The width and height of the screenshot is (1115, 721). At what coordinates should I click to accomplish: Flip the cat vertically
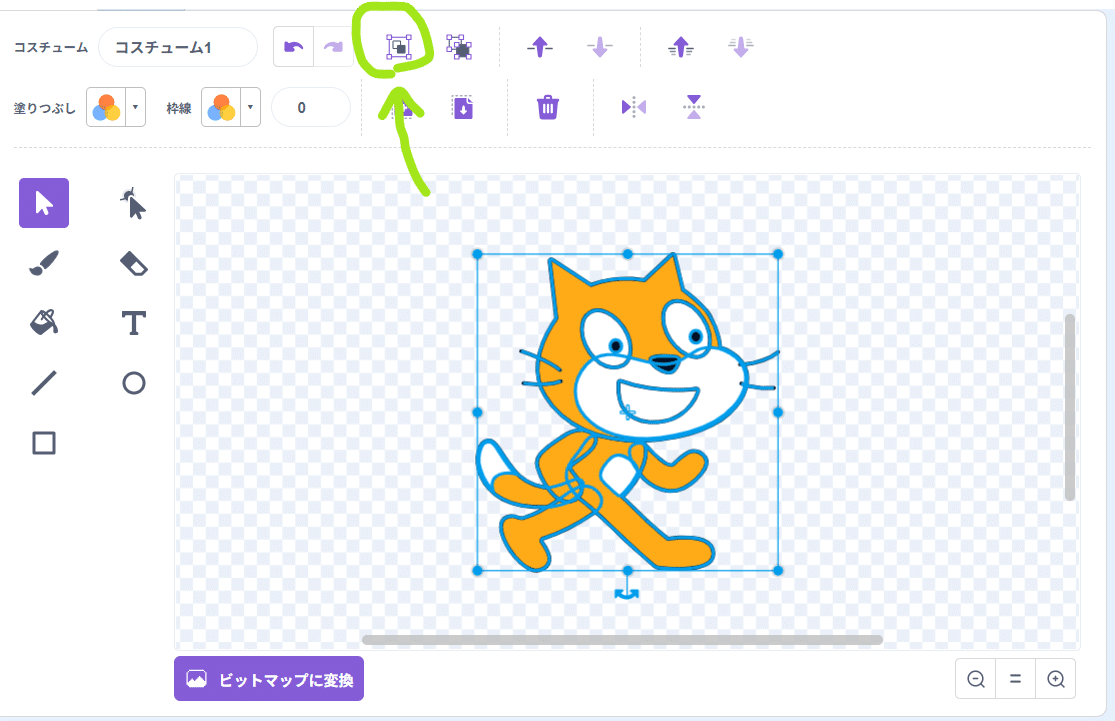click(693, 106)
